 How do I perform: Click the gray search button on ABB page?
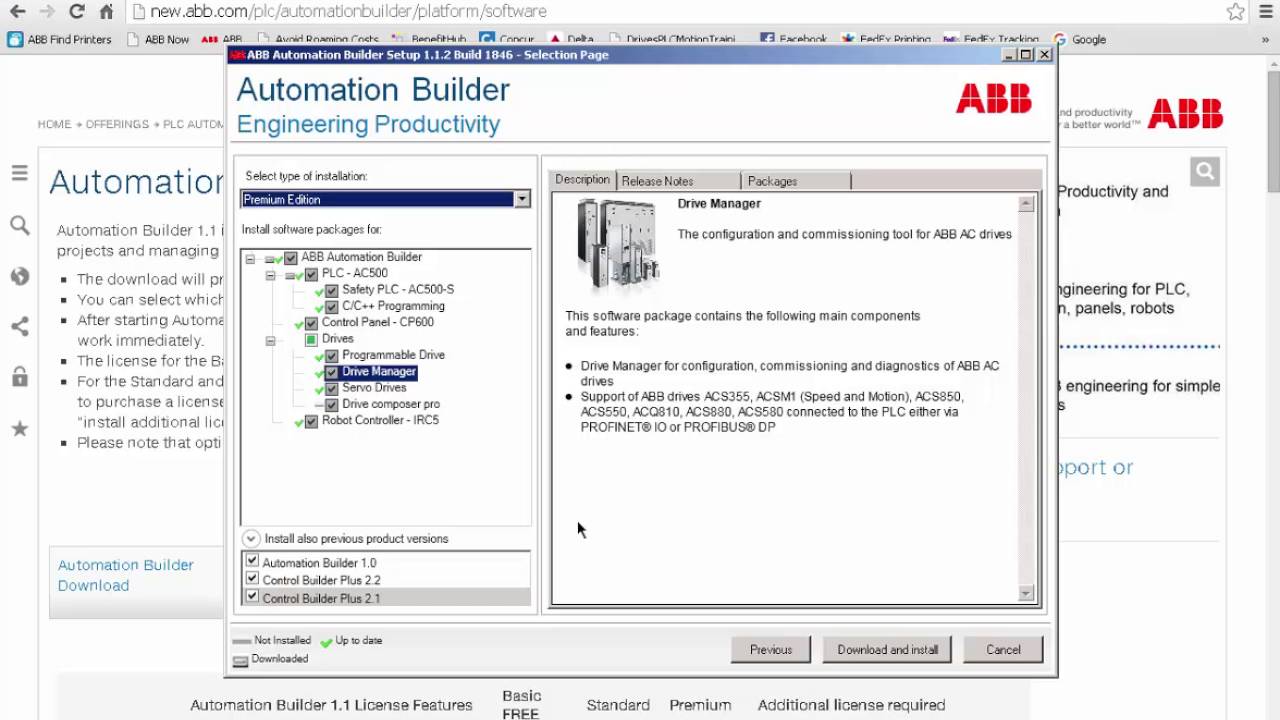coord(1205,172)
